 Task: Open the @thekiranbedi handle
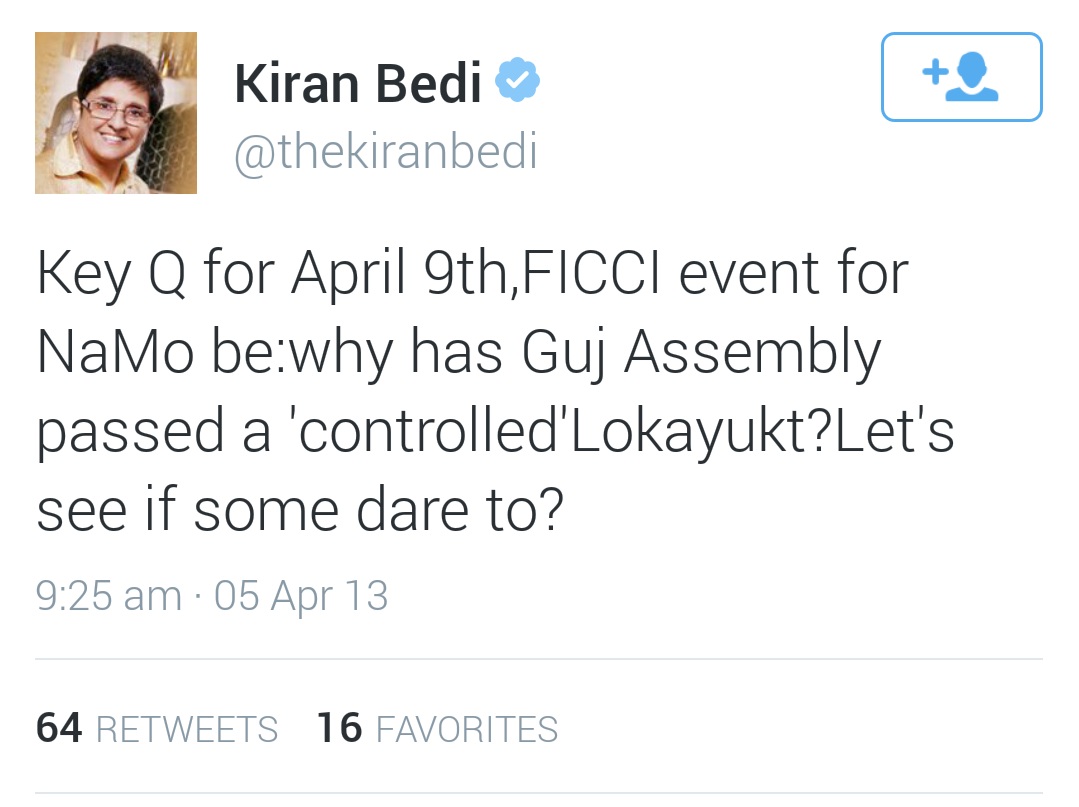coord(386,152)
